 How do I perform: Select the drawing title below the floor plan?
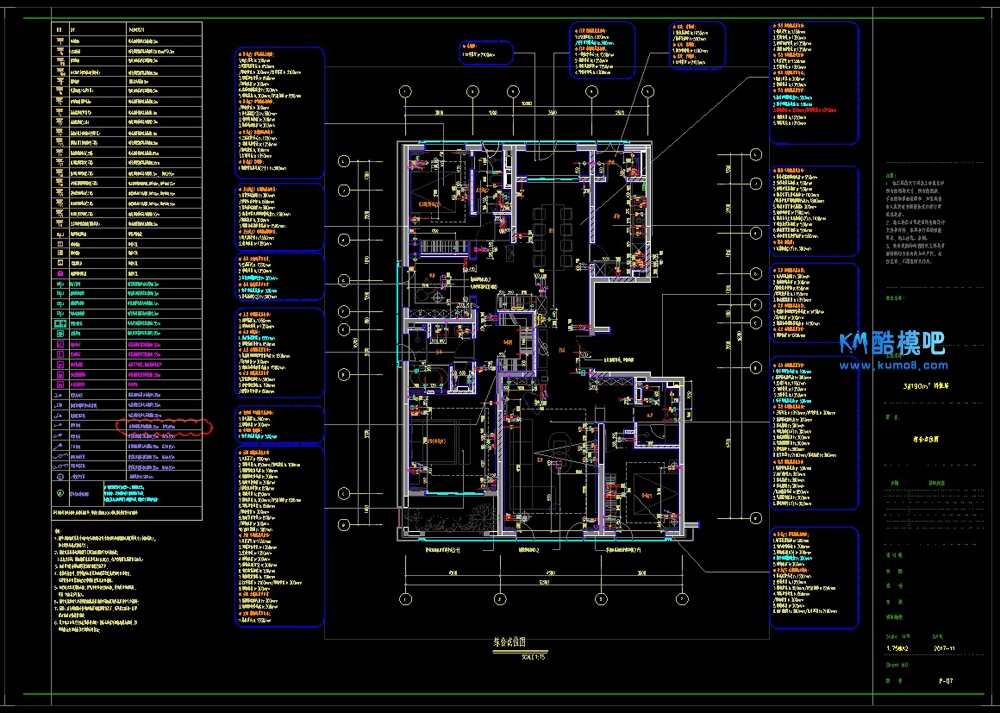point(509,643)
